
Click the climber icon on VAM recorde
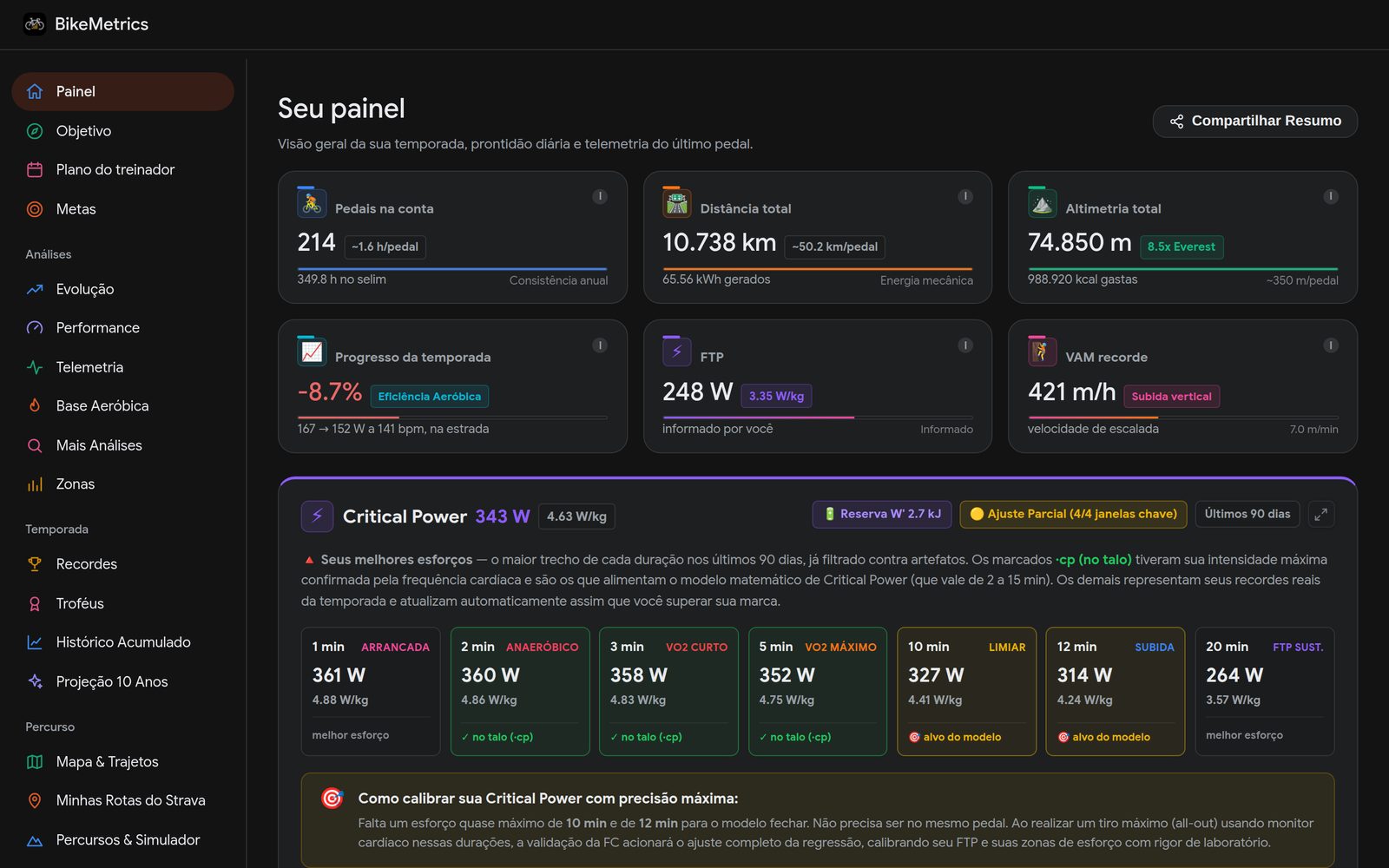[x=1042, y=353]
